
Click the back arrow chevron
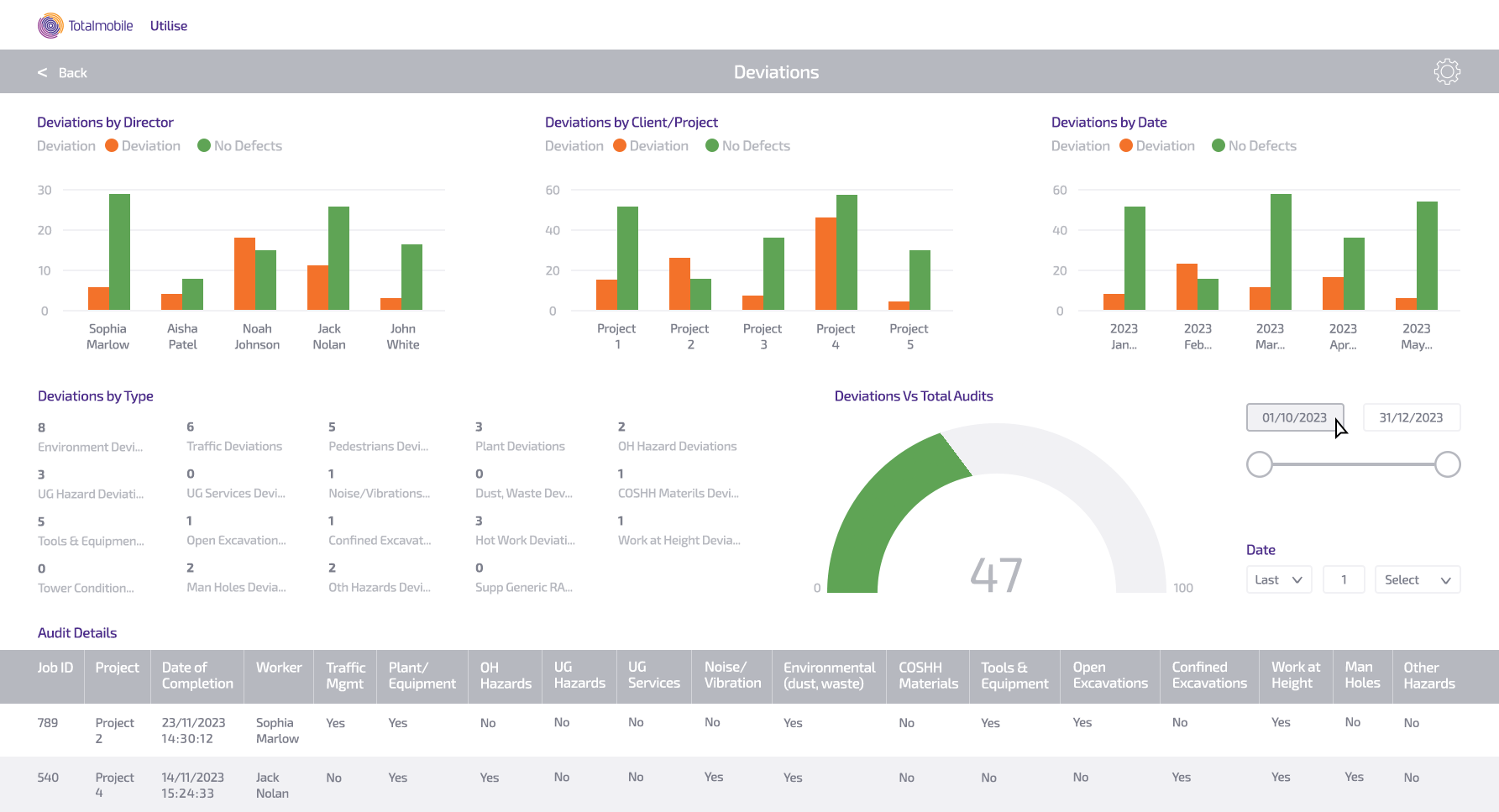pos(42,73)
